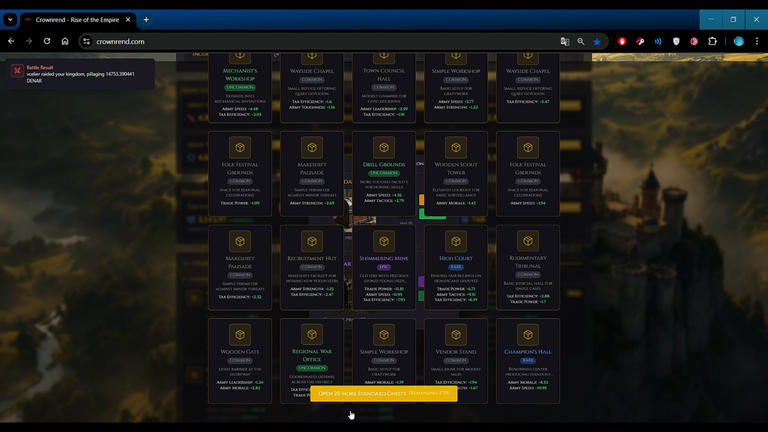Click the Rare badge on High Court
768x432 pixels.
click(x=456, y=267)
